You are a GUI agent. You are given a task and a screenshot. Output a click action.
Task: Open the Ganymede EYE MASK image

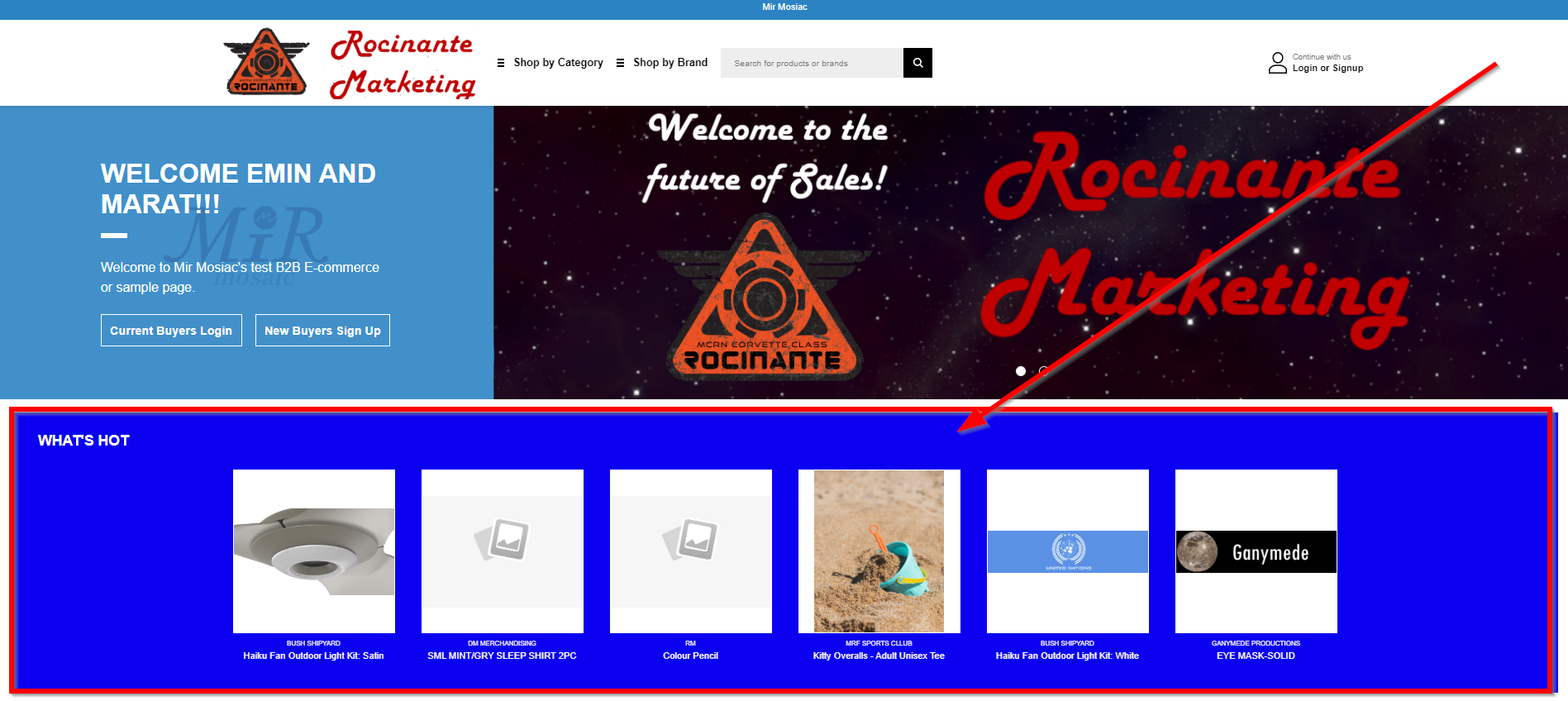1256,551
